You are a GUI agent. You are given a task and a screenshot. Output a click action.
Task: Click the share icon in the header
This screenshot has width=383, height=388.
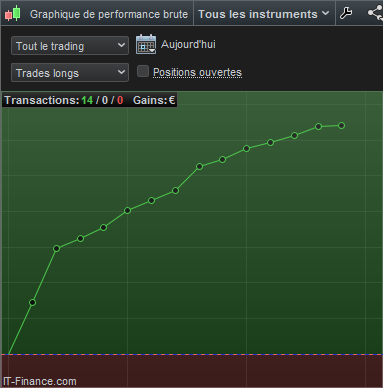click(375, 13)
